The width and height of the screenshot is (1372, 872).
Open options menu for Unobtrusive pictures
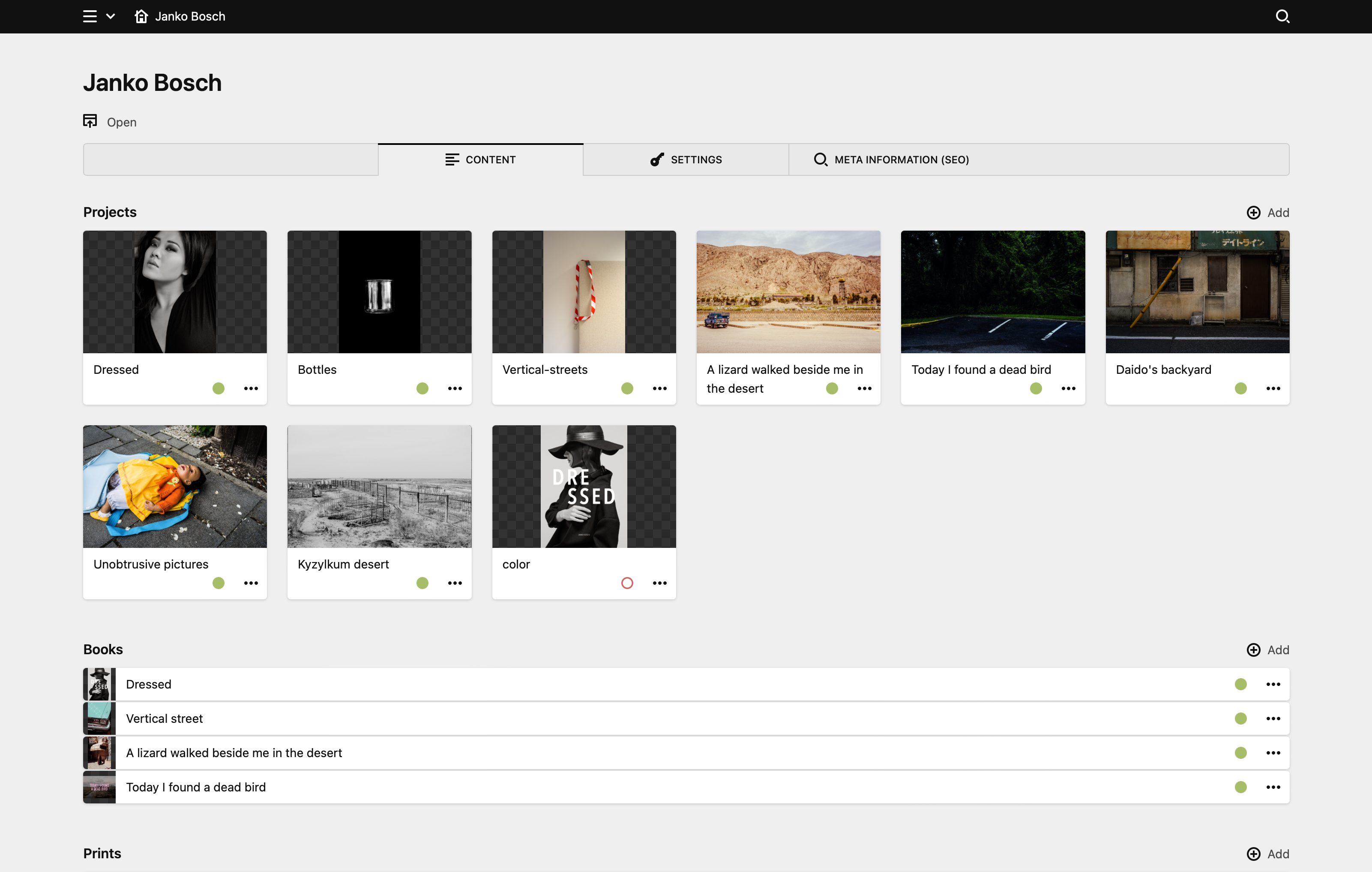[251, 583]
